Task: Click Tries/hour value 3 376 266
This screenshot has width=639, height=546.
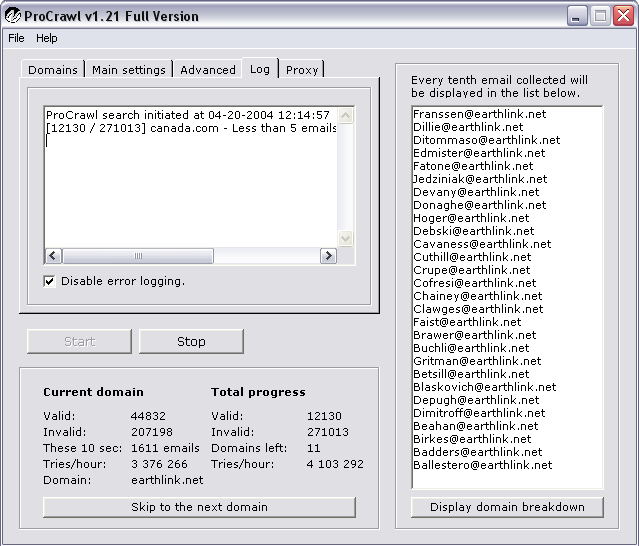Action: point(159,464)
